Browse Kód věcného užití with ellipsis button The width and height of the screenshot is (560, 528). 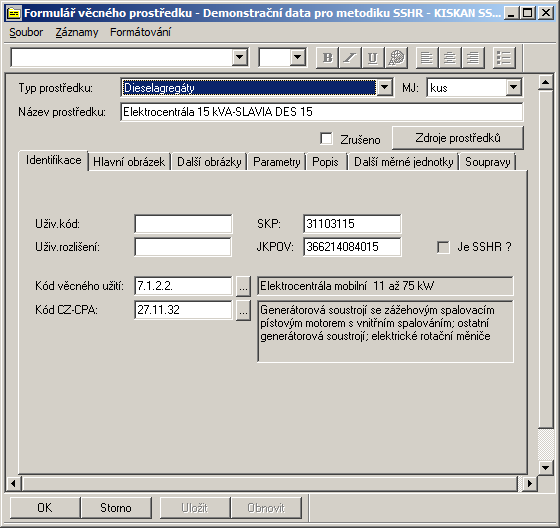click(x=243, y=286)
